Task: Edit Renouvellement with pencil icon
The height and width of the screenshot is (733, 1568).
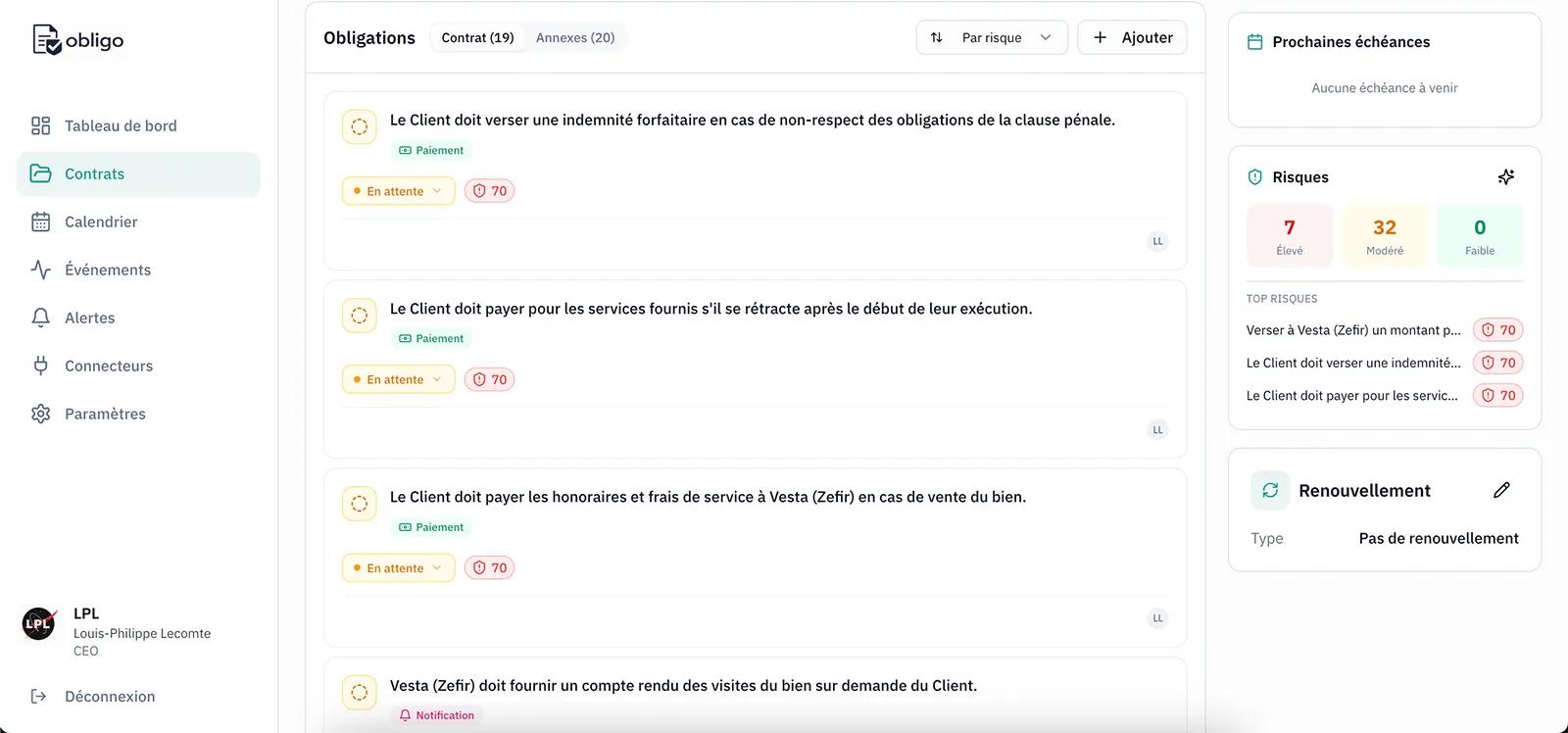Action: point(1501,490)
